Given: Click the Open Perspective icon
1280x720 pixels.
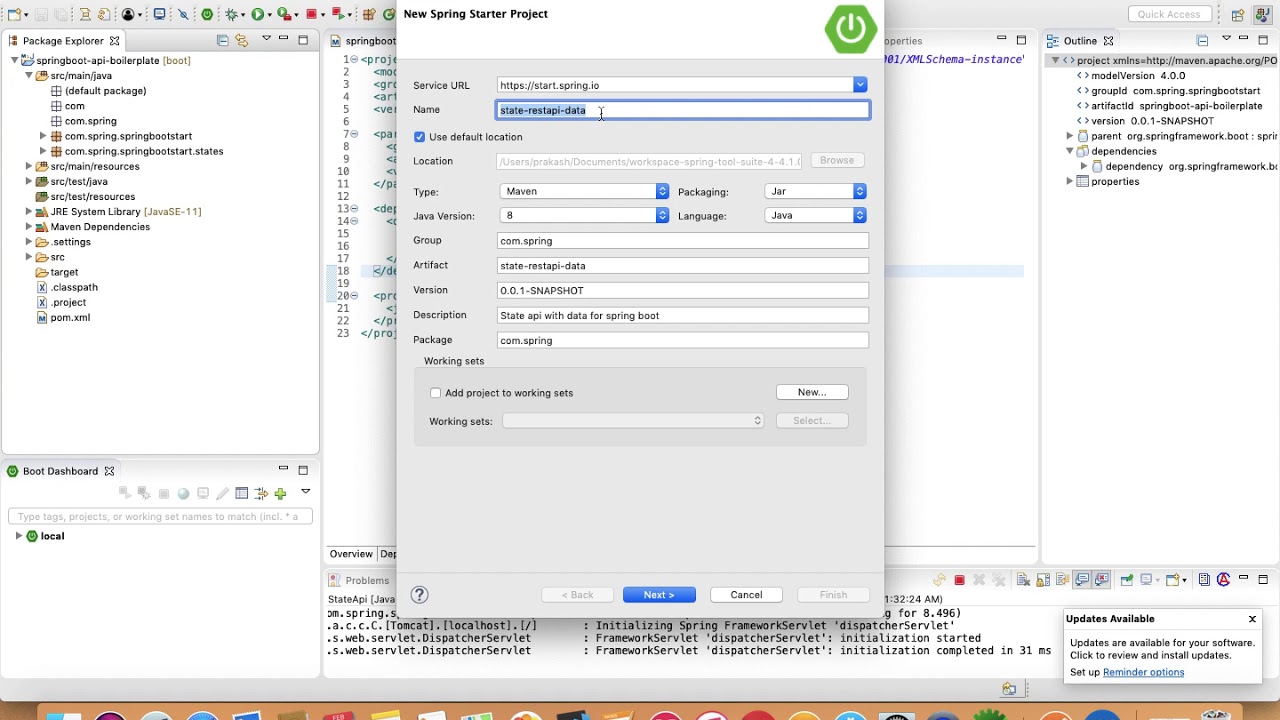Looking at the screenshot, I should pyautogui.click(x=1238, y=14).
